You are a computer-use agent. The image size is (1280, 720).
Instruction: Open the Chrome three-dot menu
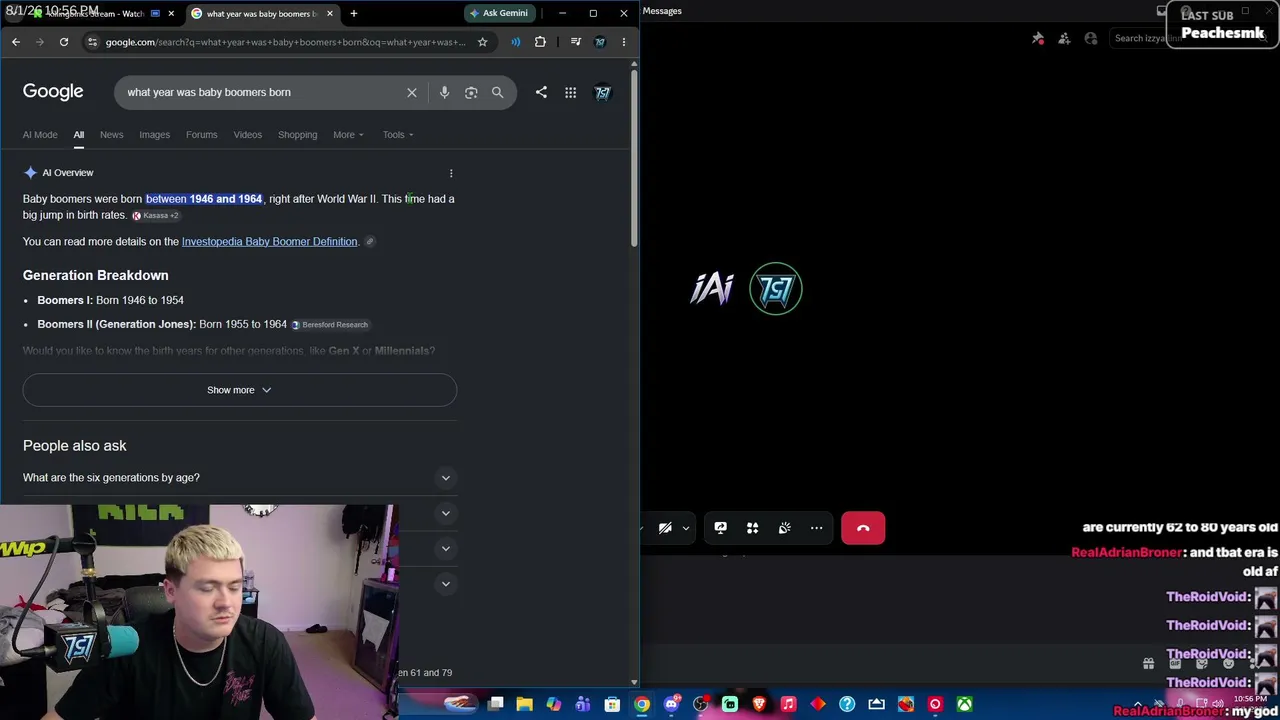624,42
